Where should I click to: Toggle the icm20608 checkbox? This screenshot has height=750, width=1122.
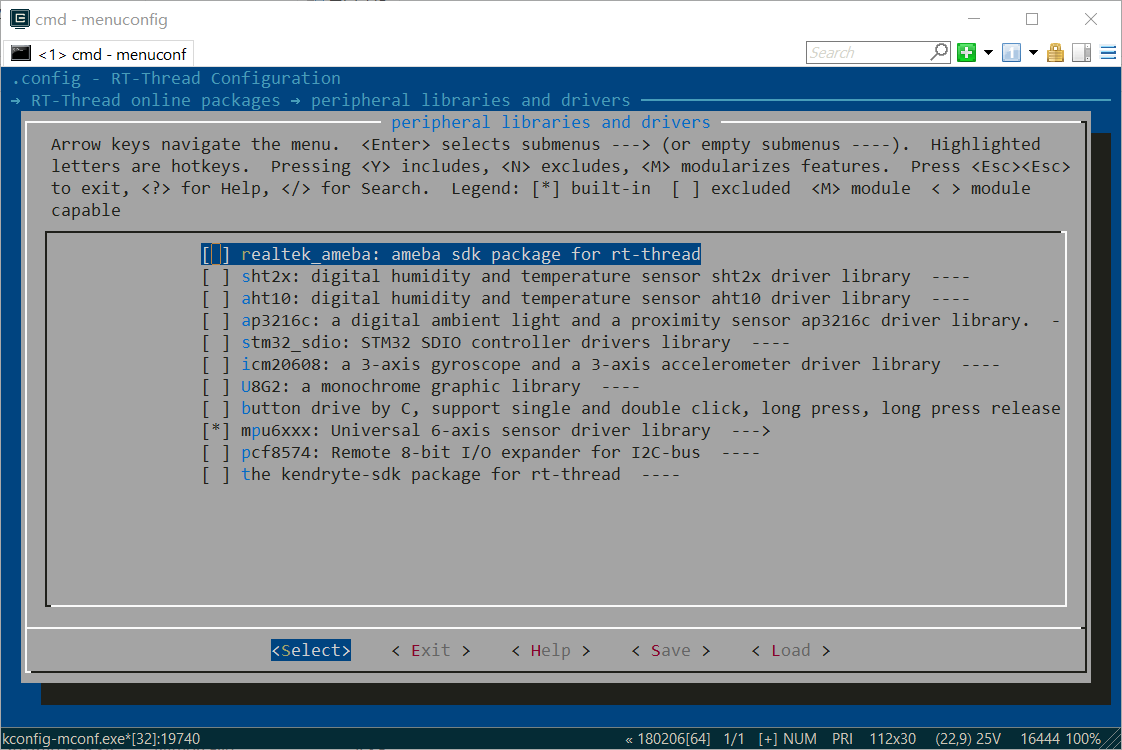click(215, 364)
